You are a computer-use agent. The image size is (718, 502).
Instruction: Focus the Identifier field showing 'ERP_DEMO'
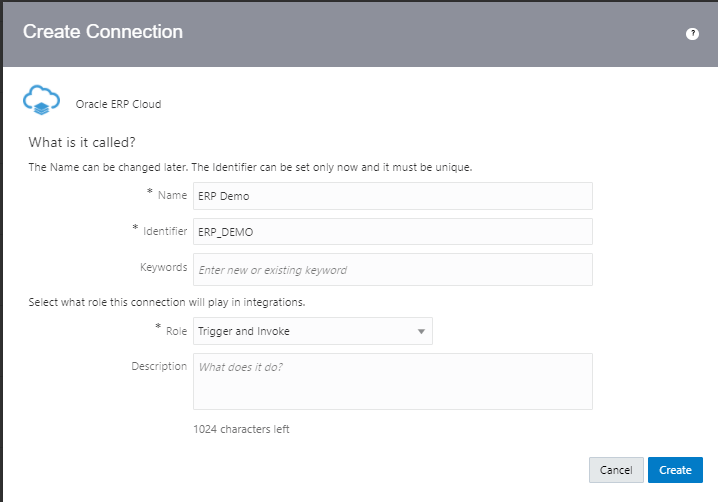tap(392, 232)
